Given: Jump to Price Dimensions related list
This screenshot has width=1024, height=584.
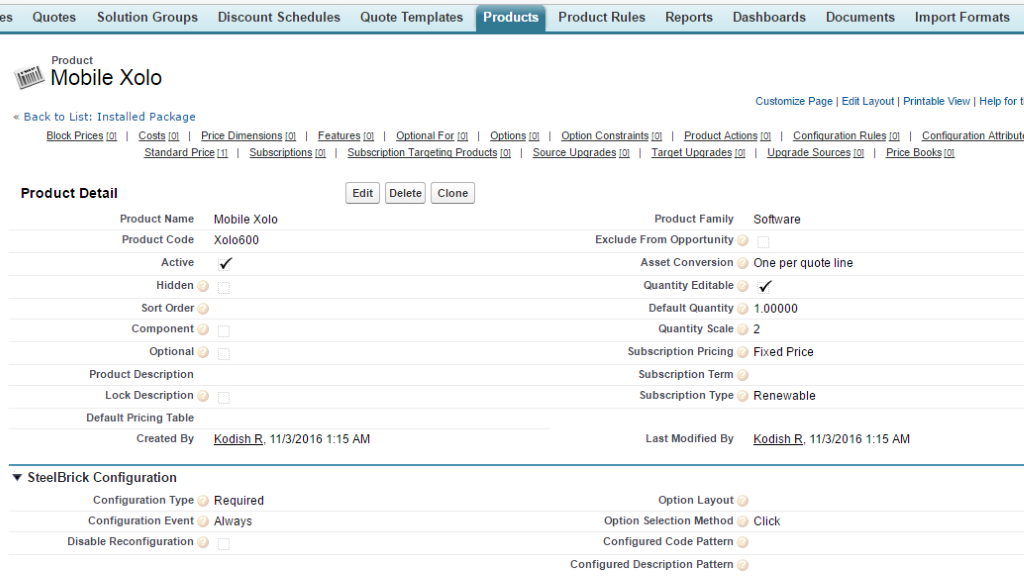Looking at the screenshot, I should 248,136.
